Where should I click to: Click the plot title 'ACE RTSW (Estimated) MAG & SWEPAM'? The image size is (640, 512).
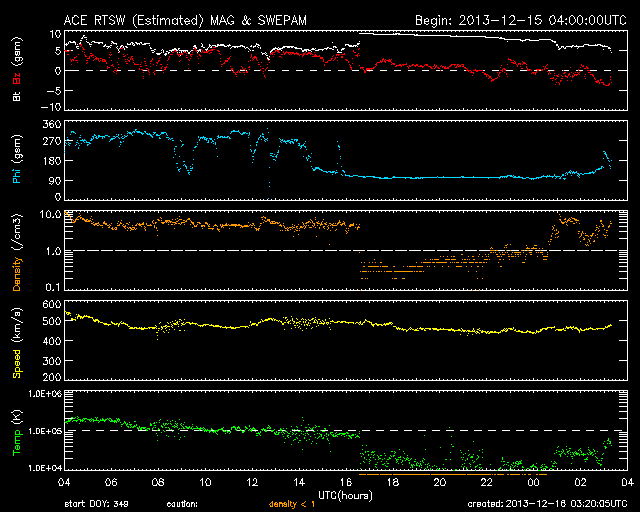[185, 20]
